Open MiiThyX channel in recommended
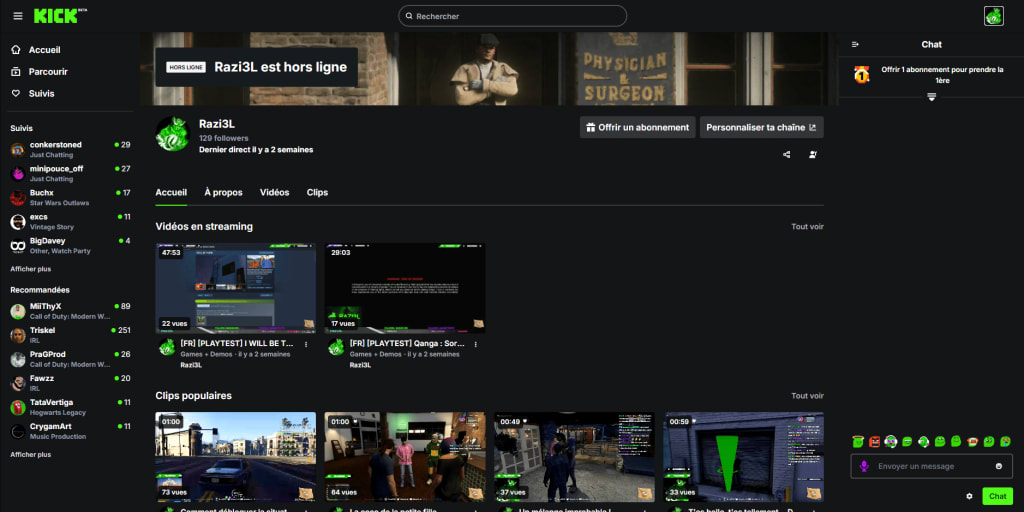Image resolution: width=1024 pixels, height=512 pixels. pos(69,311)
